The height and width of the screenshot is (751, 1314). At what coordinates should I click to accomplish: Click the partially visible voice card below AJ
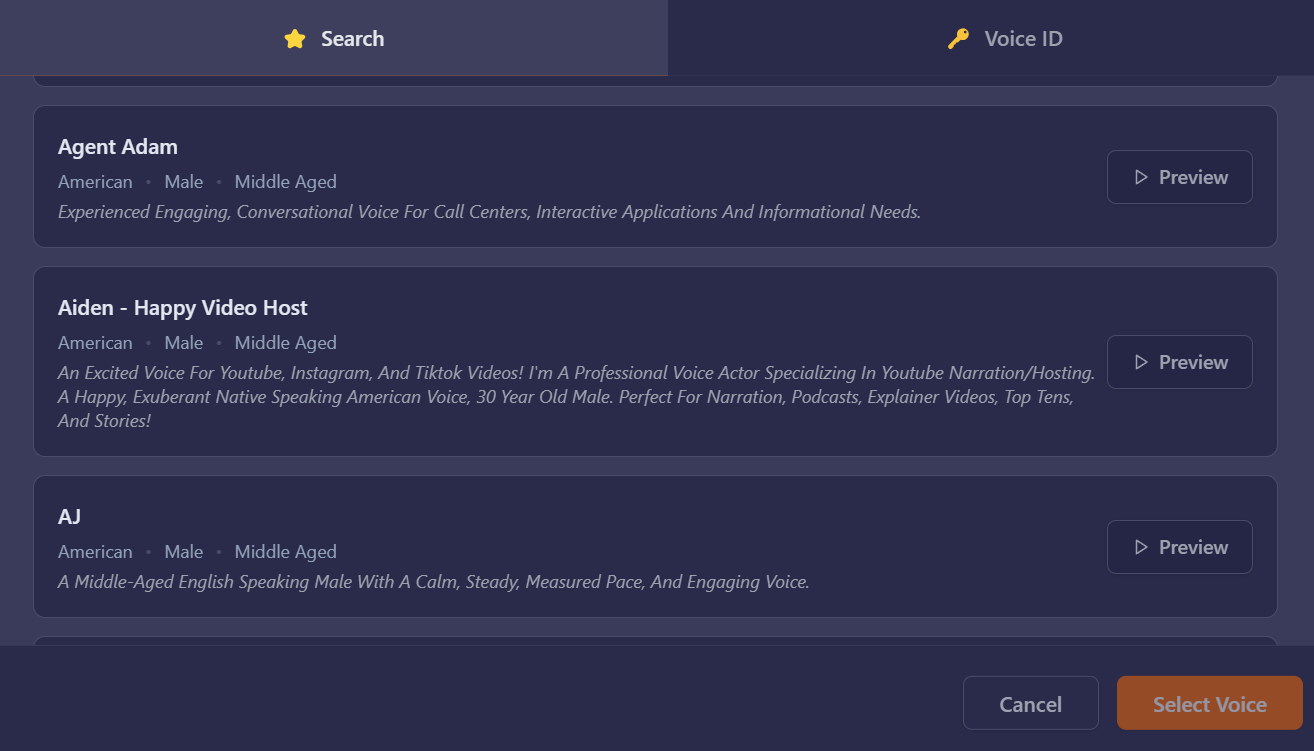(655, 640)
